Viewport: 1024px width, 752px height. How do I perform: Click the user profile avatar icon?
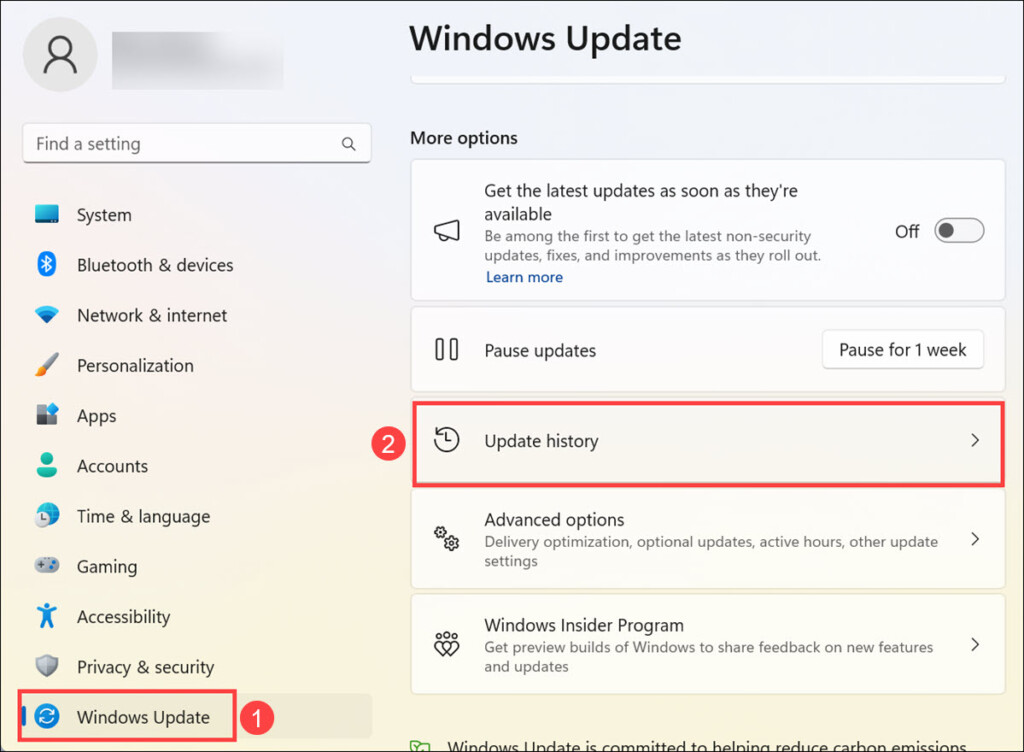pos(60,55)
